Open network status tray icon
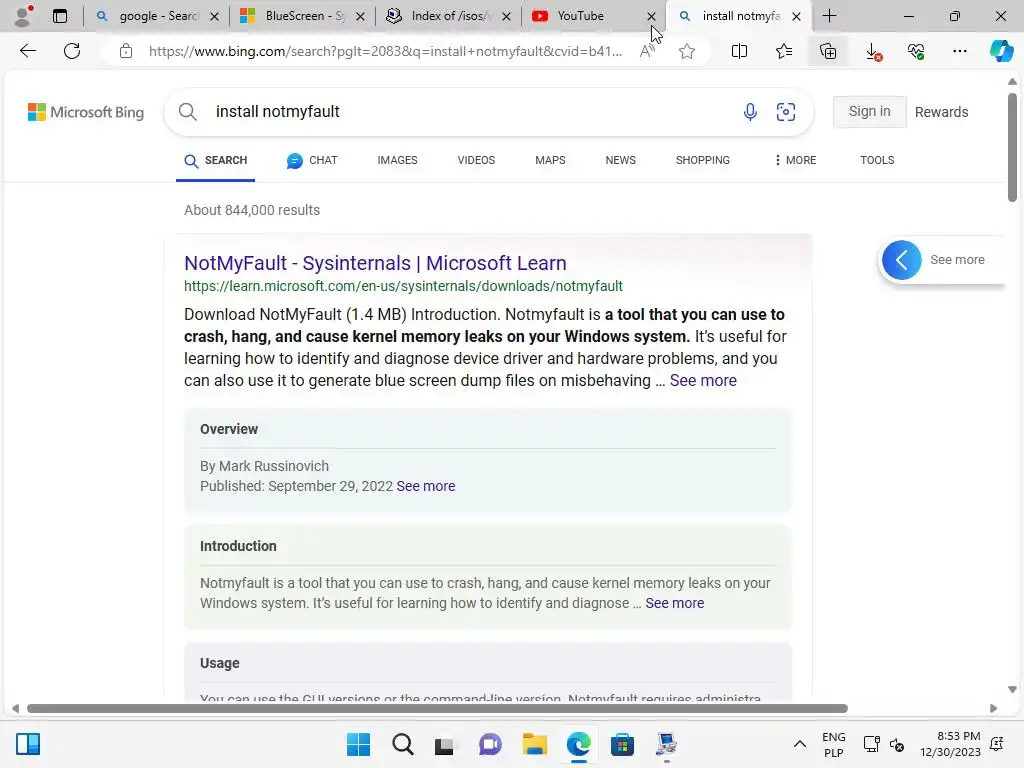Screen dimensions: 1024x768 [871, 744]
